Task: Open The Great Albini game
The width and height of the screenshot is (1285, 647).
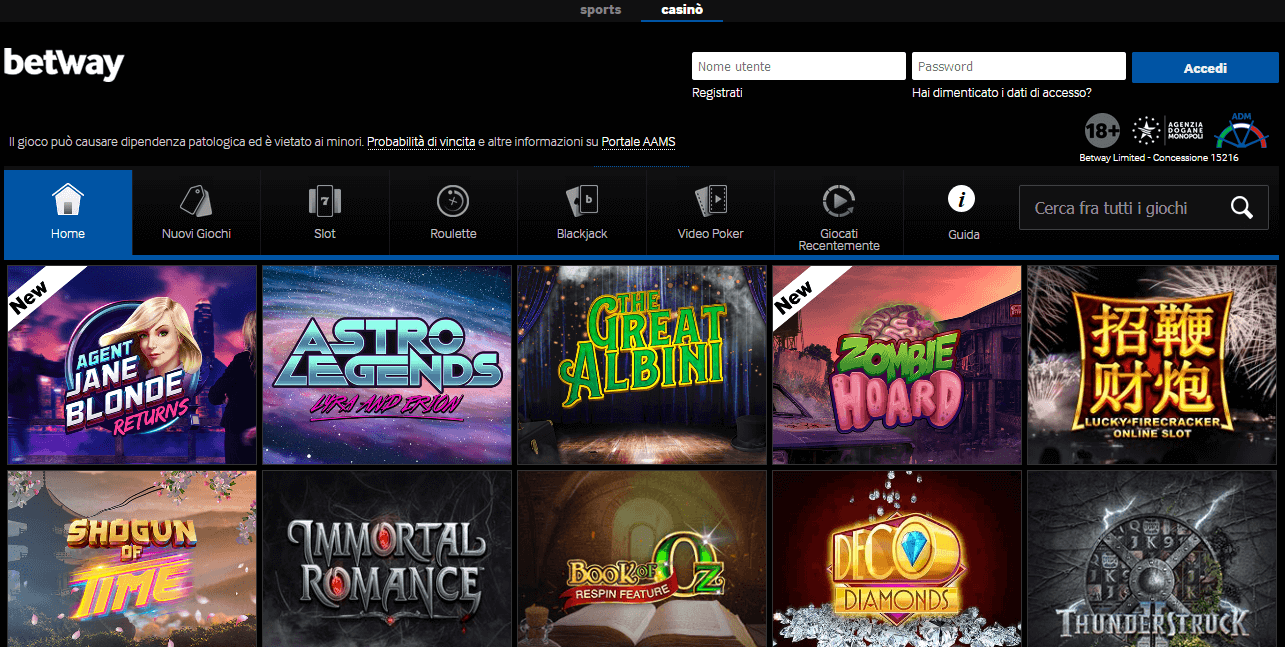Action: click(x=642, y=365)
